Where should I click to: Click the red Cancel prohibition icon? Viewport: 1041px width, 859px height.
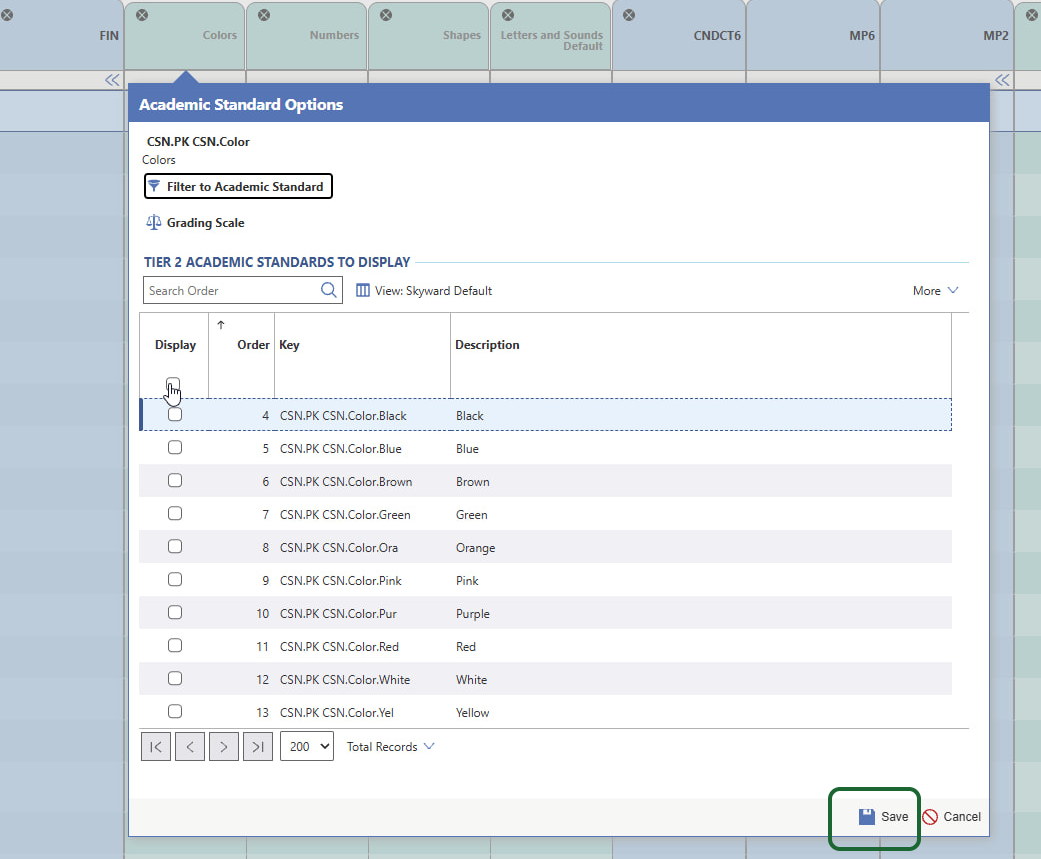pos(930,817)
